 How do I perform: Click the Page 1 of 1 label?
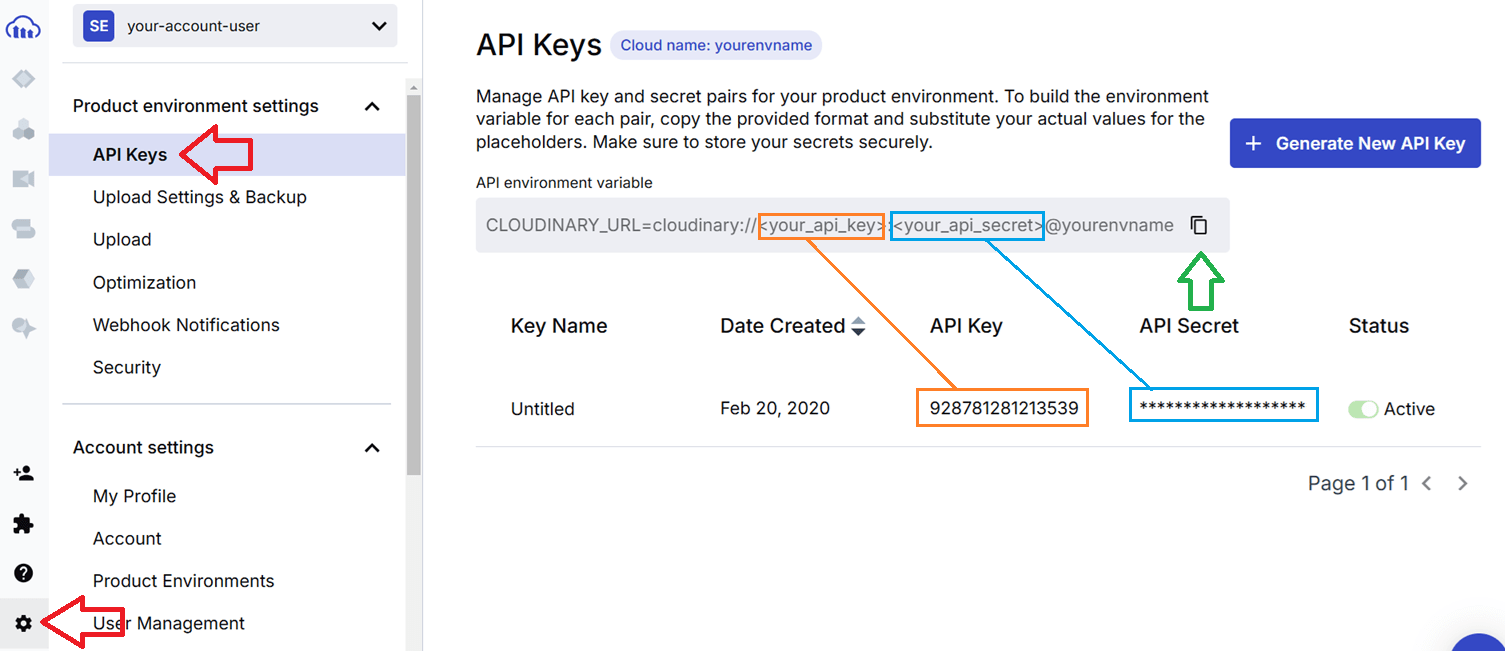pos(1358,484)
